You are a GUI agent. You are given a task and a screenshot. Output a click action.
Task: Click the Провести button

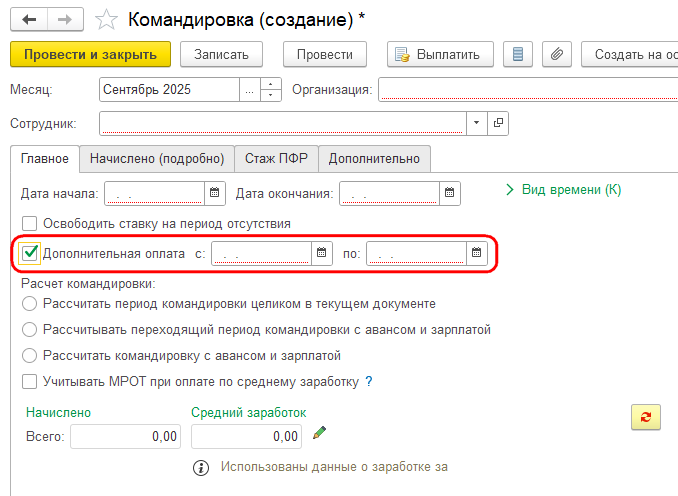pos(325,54)
